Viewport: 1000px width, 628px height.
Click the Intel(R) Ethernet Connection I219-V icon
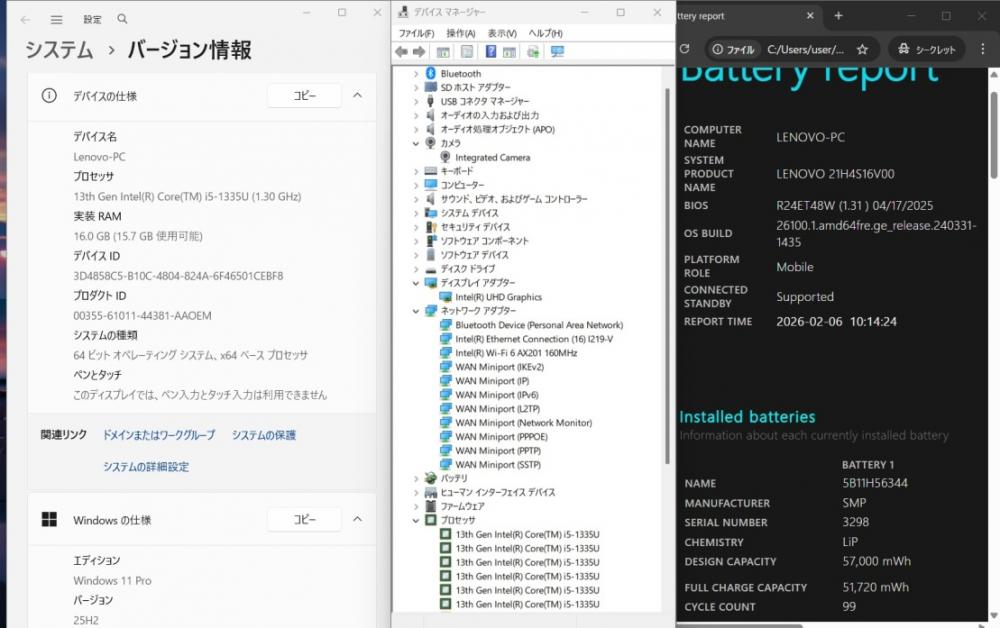[x=445, y=339]
